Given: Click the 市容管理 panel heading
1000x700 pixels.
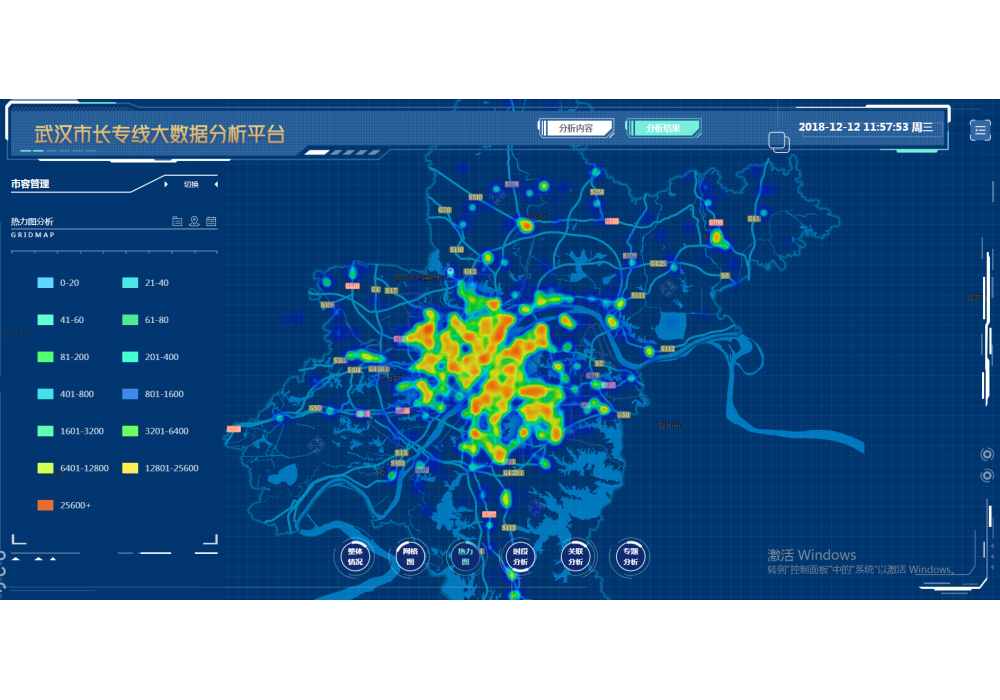Looking at the screenshot, I should pyautogui.click(x=30, y=184).
